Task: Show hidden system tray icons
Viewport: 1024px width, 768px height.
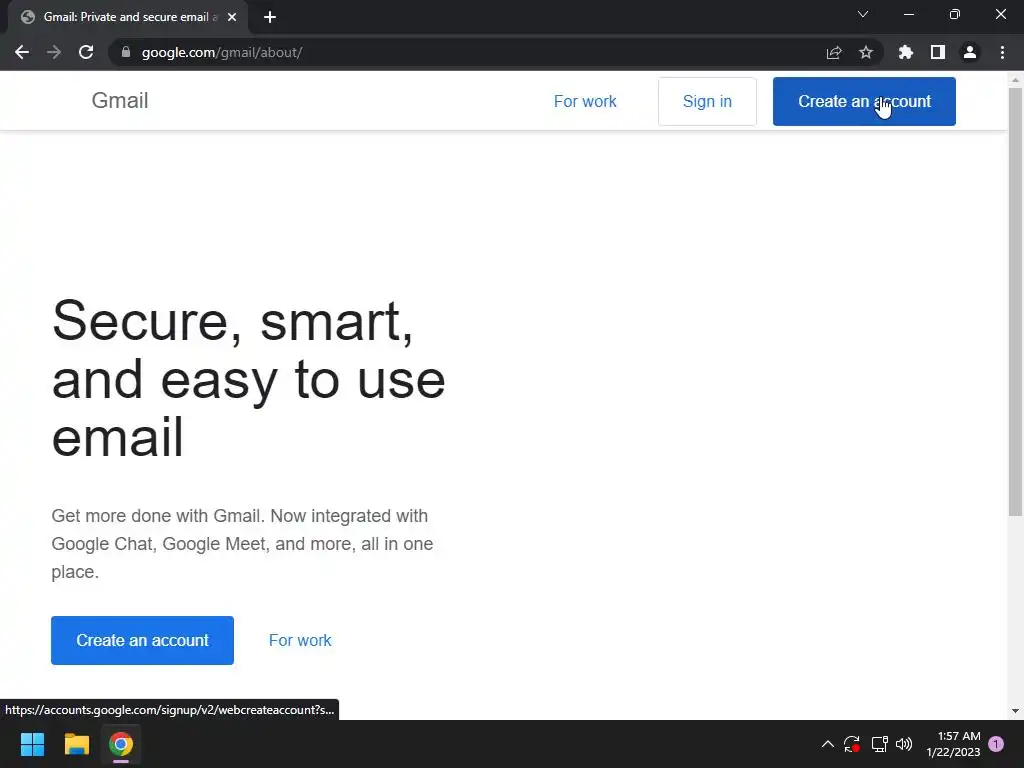Action: click(x=827, y=744)
